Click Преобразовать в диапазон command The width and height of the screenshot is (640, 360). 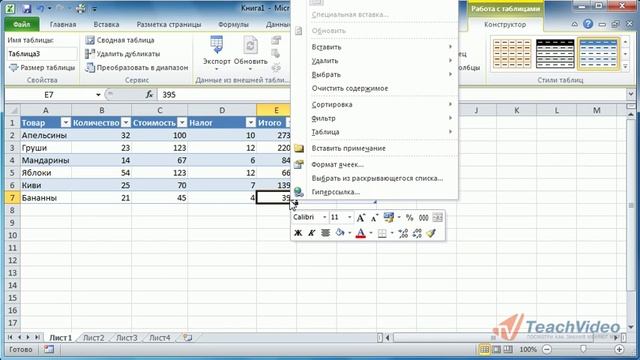[137, 67]
